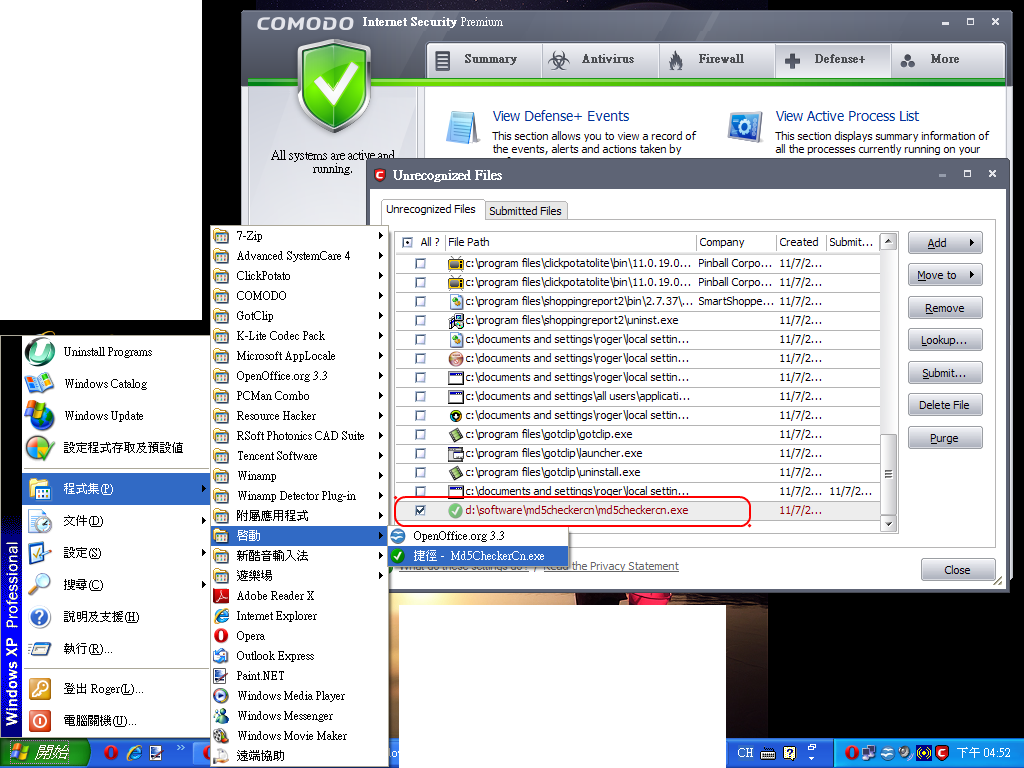
Task: Check the gotclip uninstall.exe row checkbox
Action: [421, 472]
